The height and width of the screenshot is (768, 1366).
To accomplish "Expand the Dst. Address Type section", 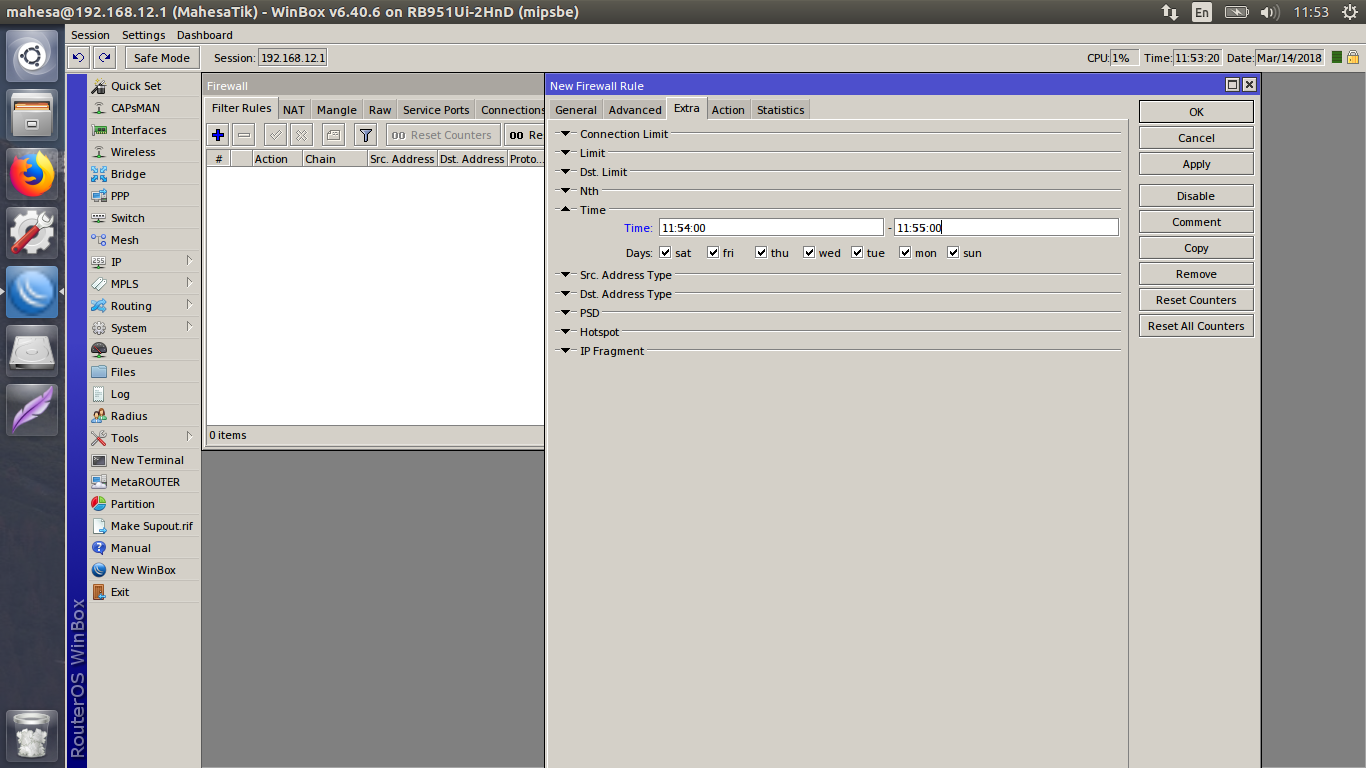I will coord(565,294).
